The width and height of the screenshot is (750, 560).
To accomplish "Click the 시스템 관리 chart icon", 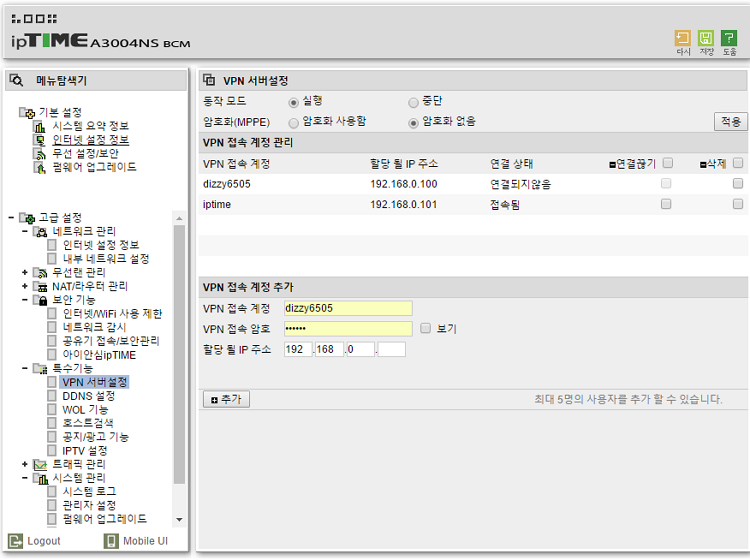I will pyautogui.click(x=40, y=479).
